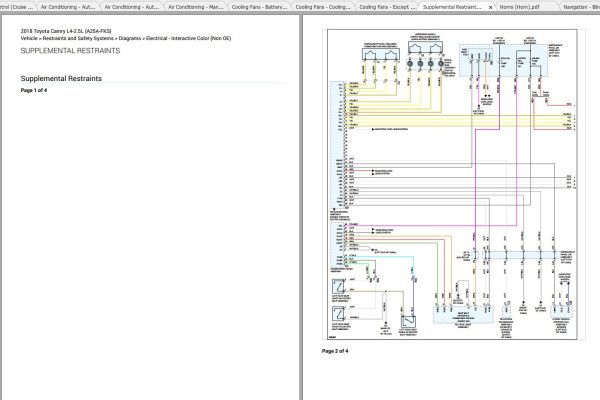Click the uppercase SUPPLEMENTAL RESTRAINTS heading

tap(69, 50)
